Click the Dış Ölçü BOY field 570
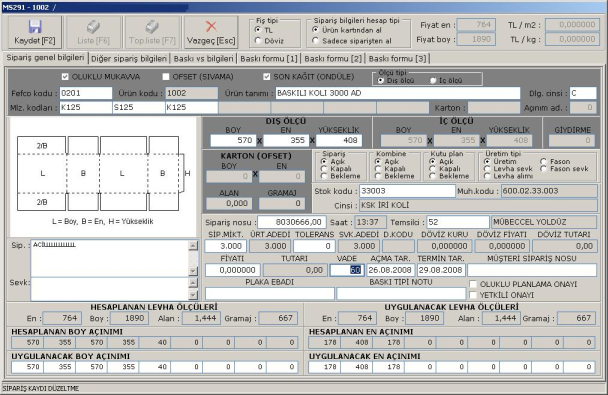This screenshot has height=395, width=608. pyautogui.click(x=233, y=140)
